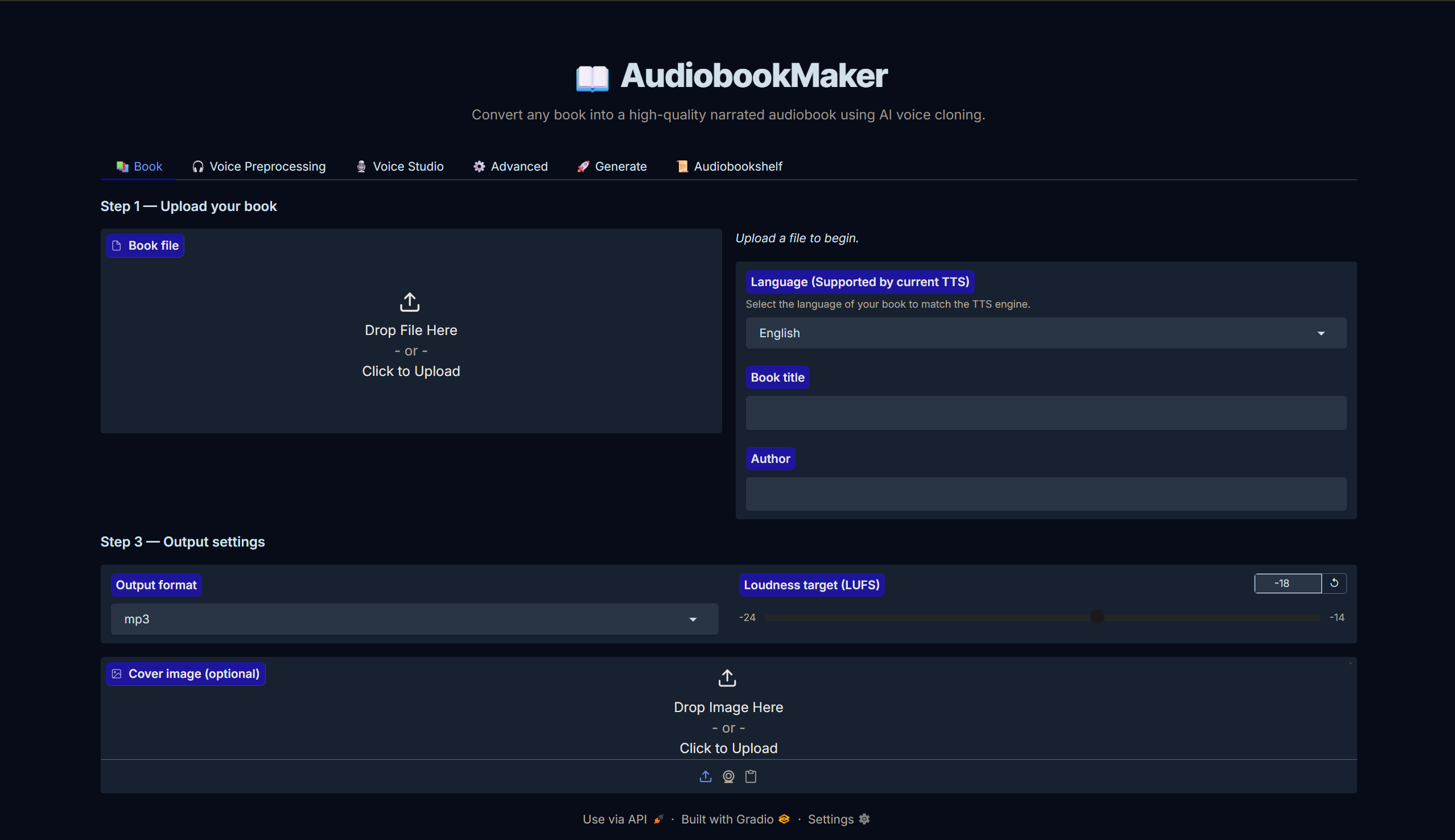This screenshot has width=1455, height=840.
Task: Click the Book title input field
Action: tap(1046, 412)
